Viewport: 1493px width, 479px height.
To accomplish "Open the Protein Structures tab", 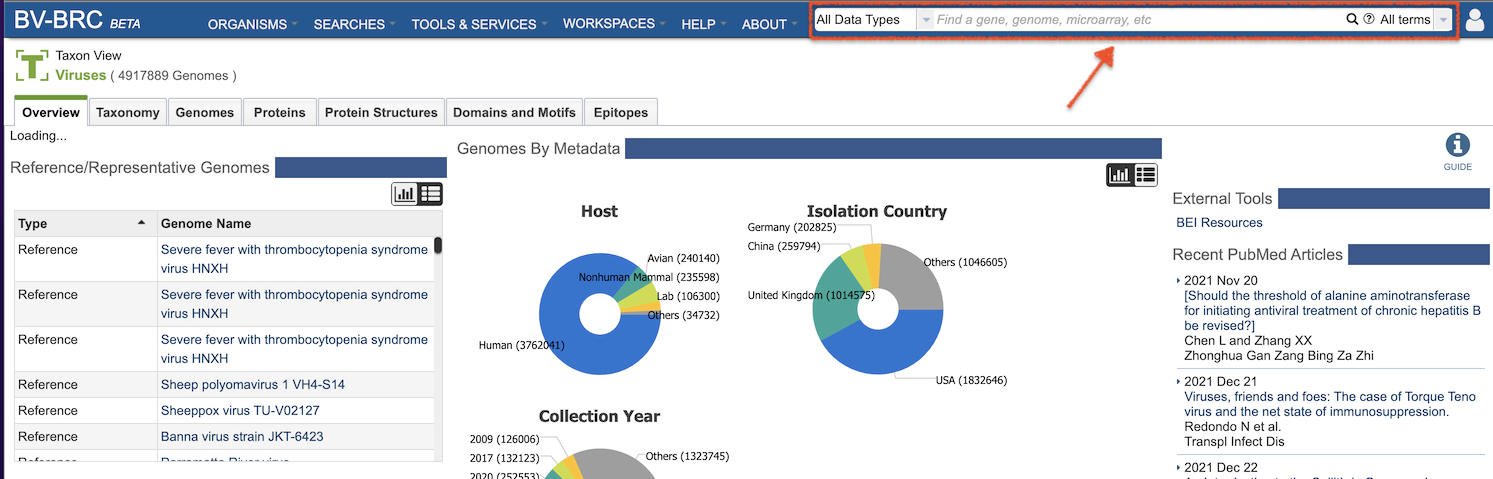I will click(x=381, y=112).
